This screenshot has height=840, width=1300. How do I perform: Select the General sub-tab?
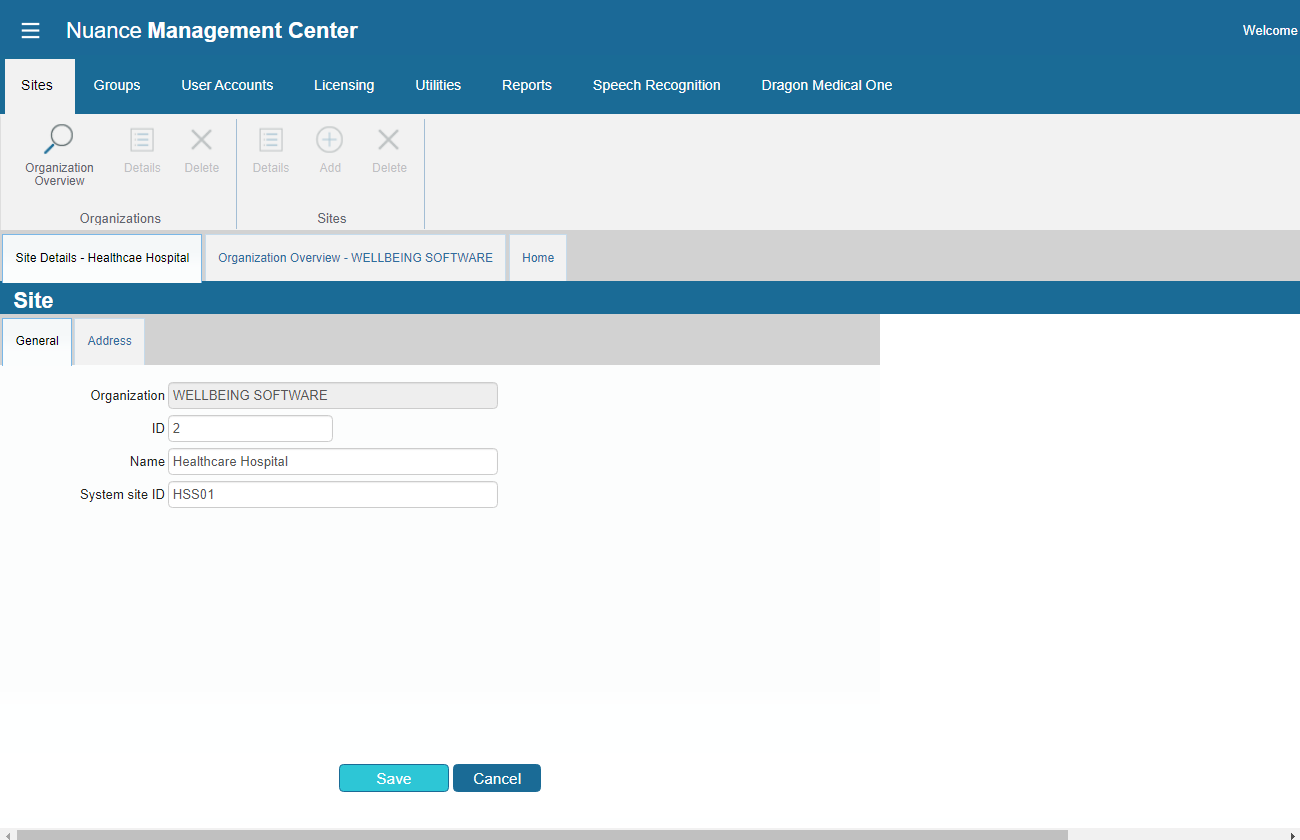(x=37, y=341)
